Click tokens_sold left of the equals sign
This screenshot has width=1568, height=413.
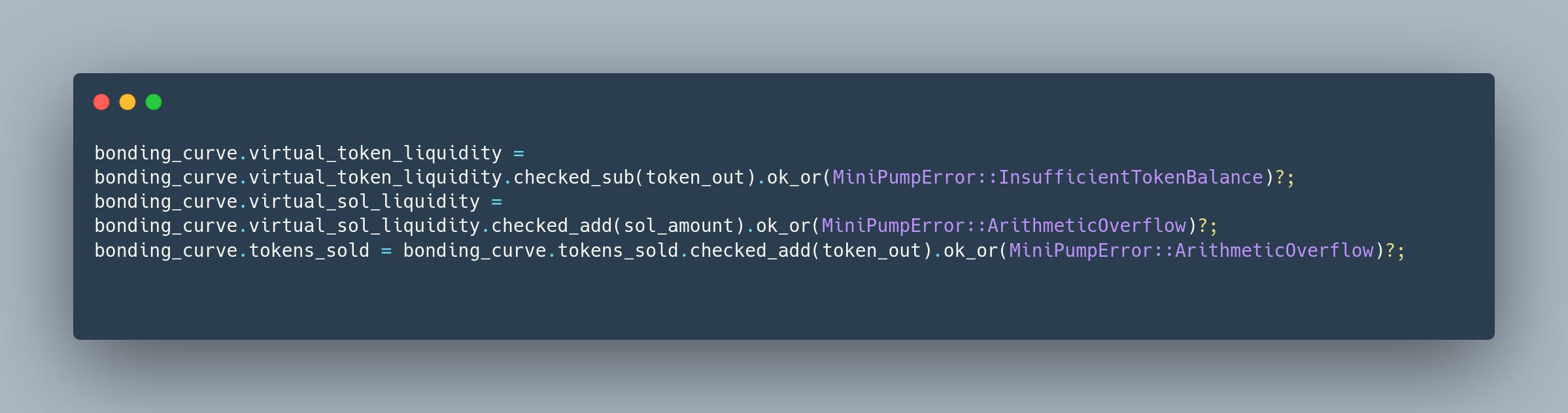(x=309, y=250)
